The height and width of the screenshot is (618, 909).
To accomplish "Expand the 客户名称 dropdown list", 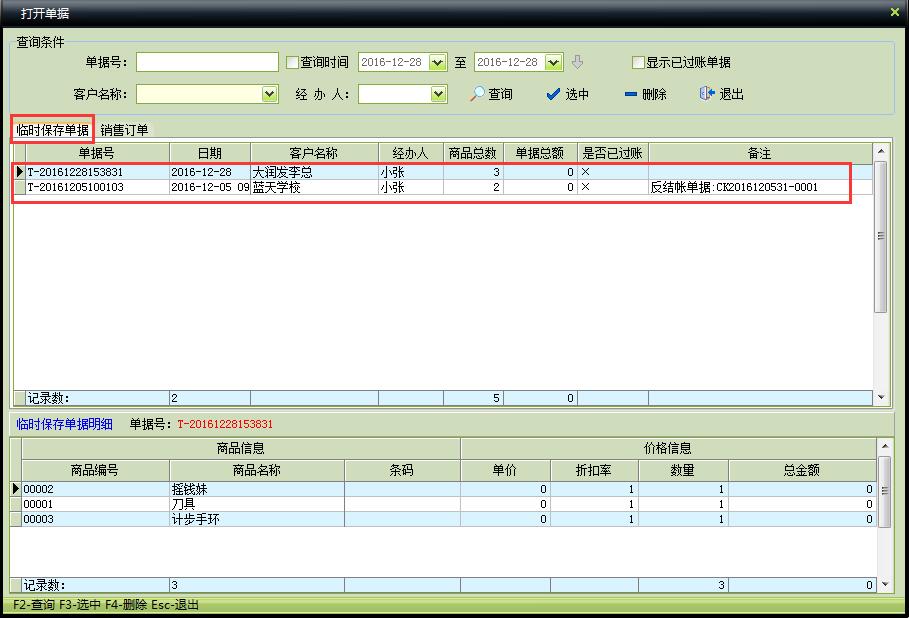I will [269, 94].
